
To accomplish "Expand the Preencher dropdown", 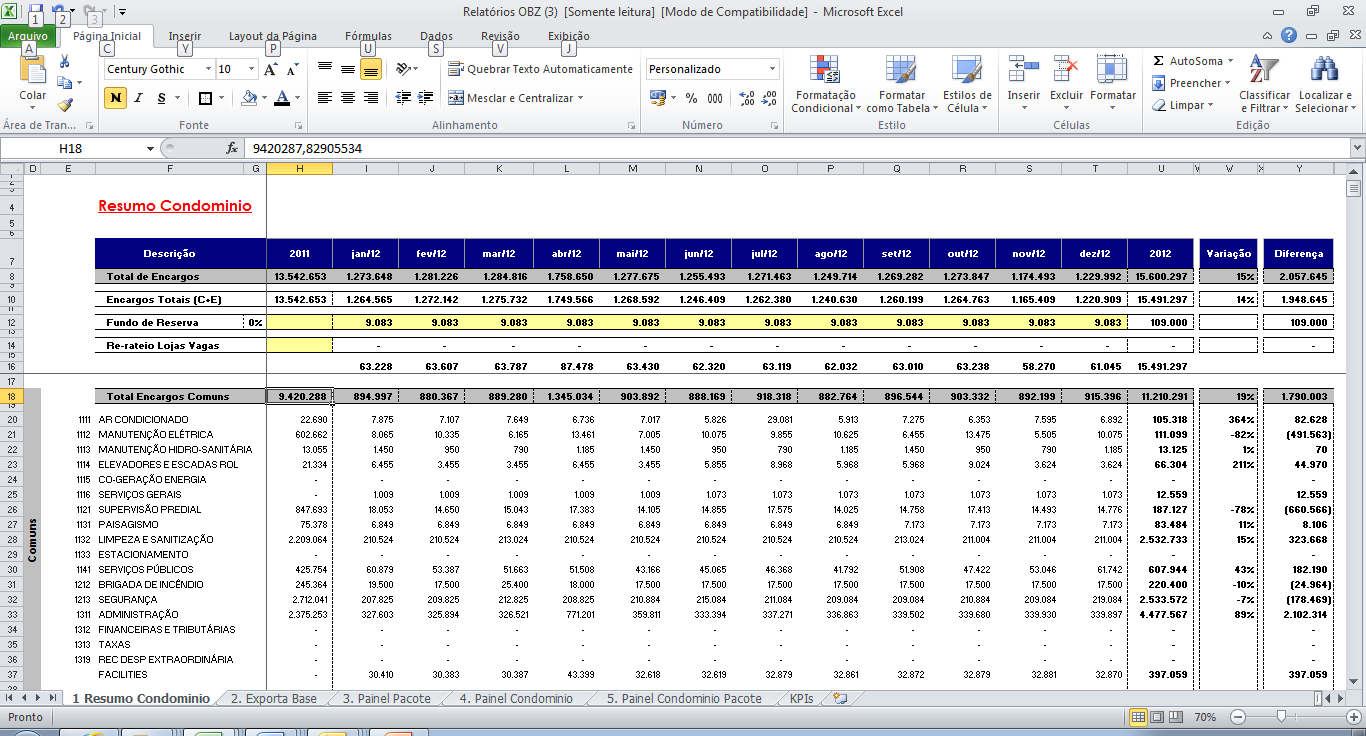I will [1229, 83].
